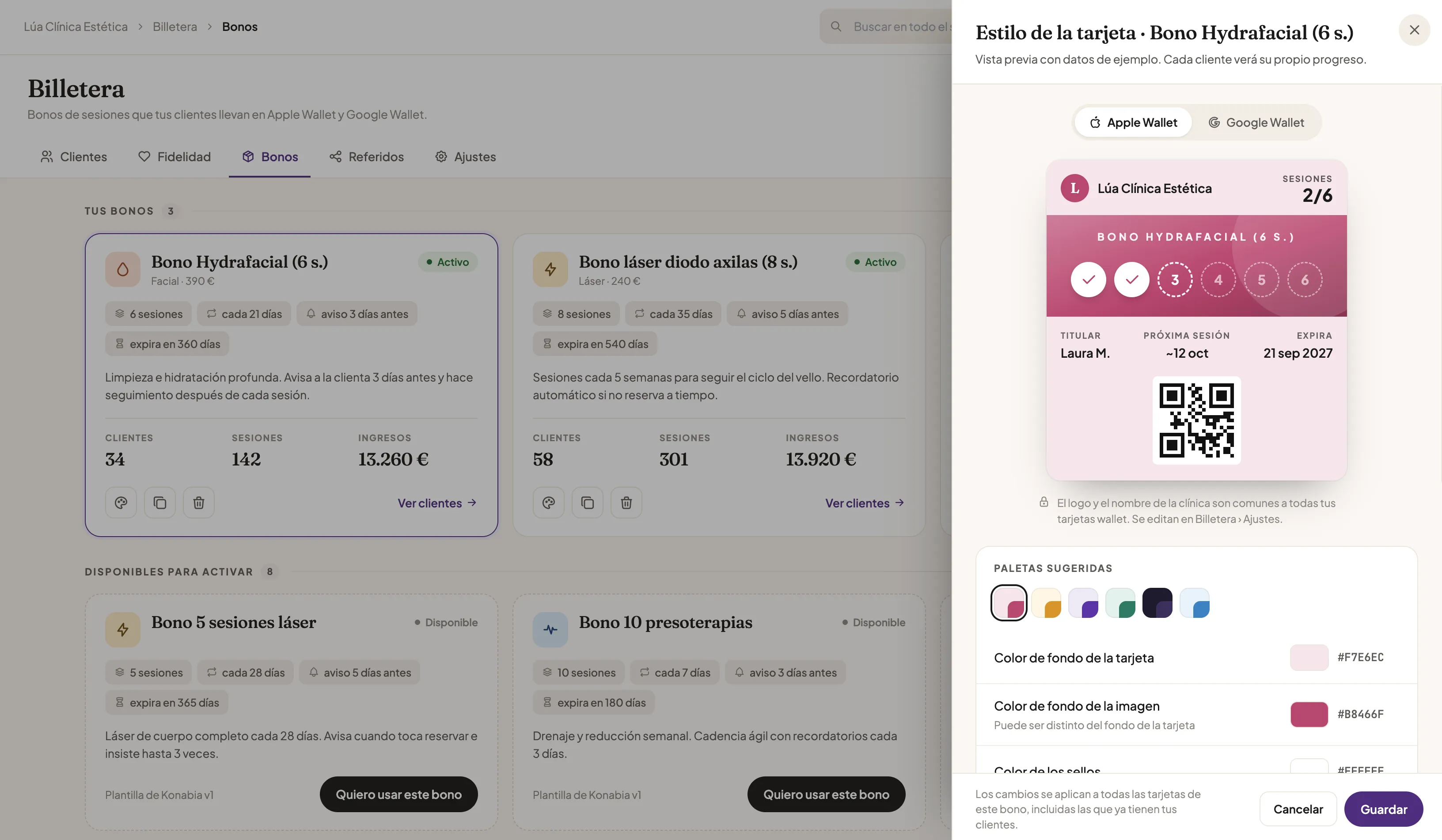Image resolution: width=1442 pixels, height=840 pixels.
Task: Click session stamp number 3 on card
Action: [1175, 280]
